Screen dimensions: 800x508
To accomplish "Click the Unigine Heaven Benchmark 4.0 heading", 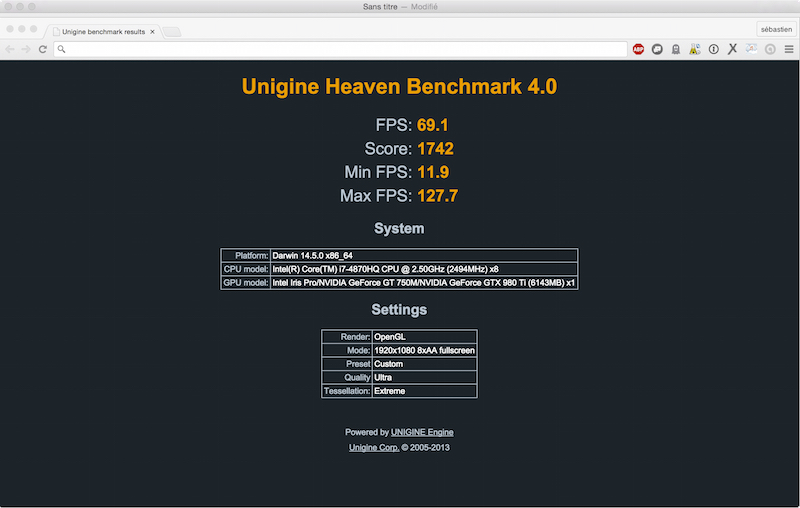I will click(x=399, y=86).
